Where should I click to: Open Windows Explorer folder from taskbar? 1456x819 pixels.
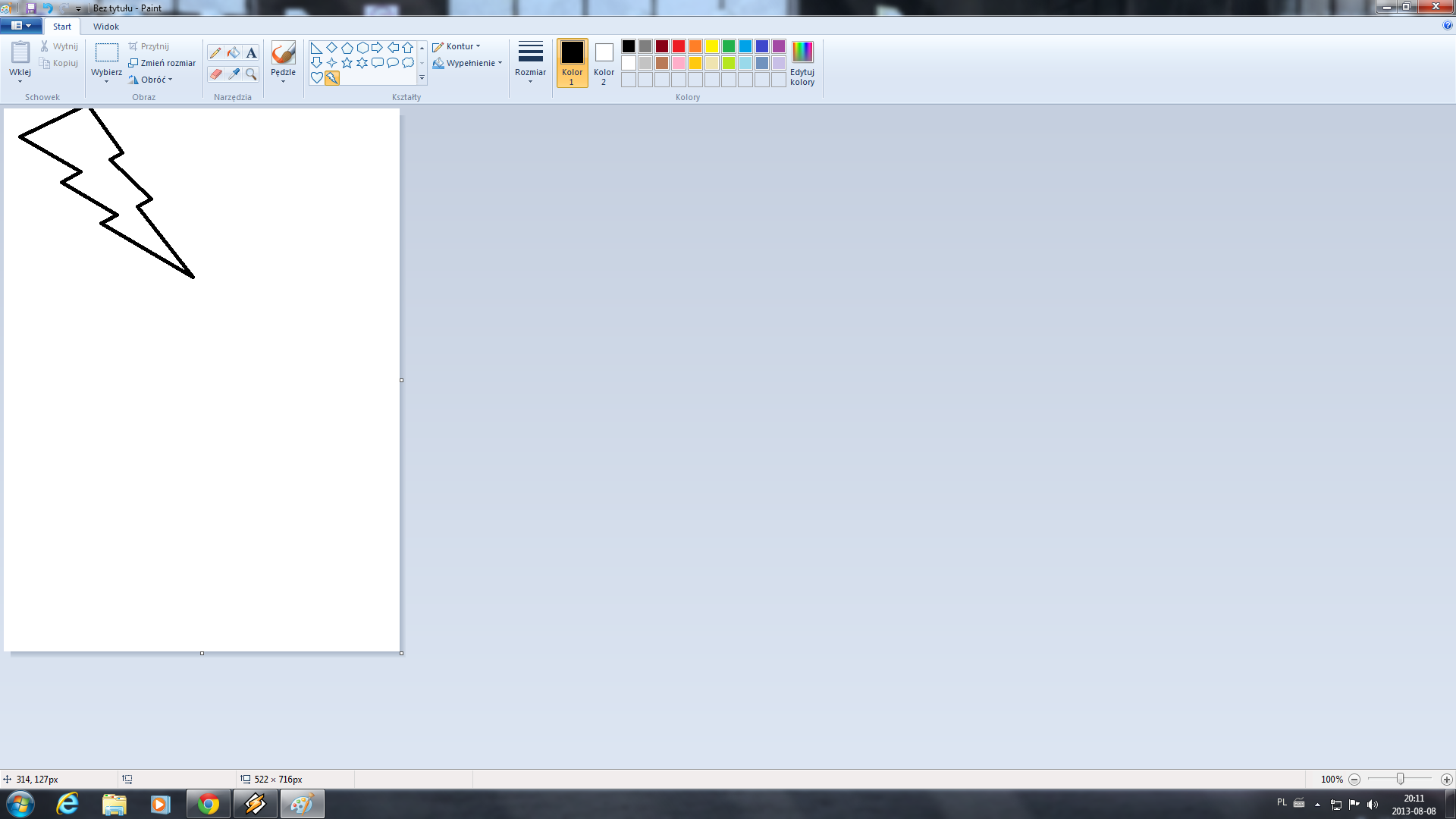114,804
